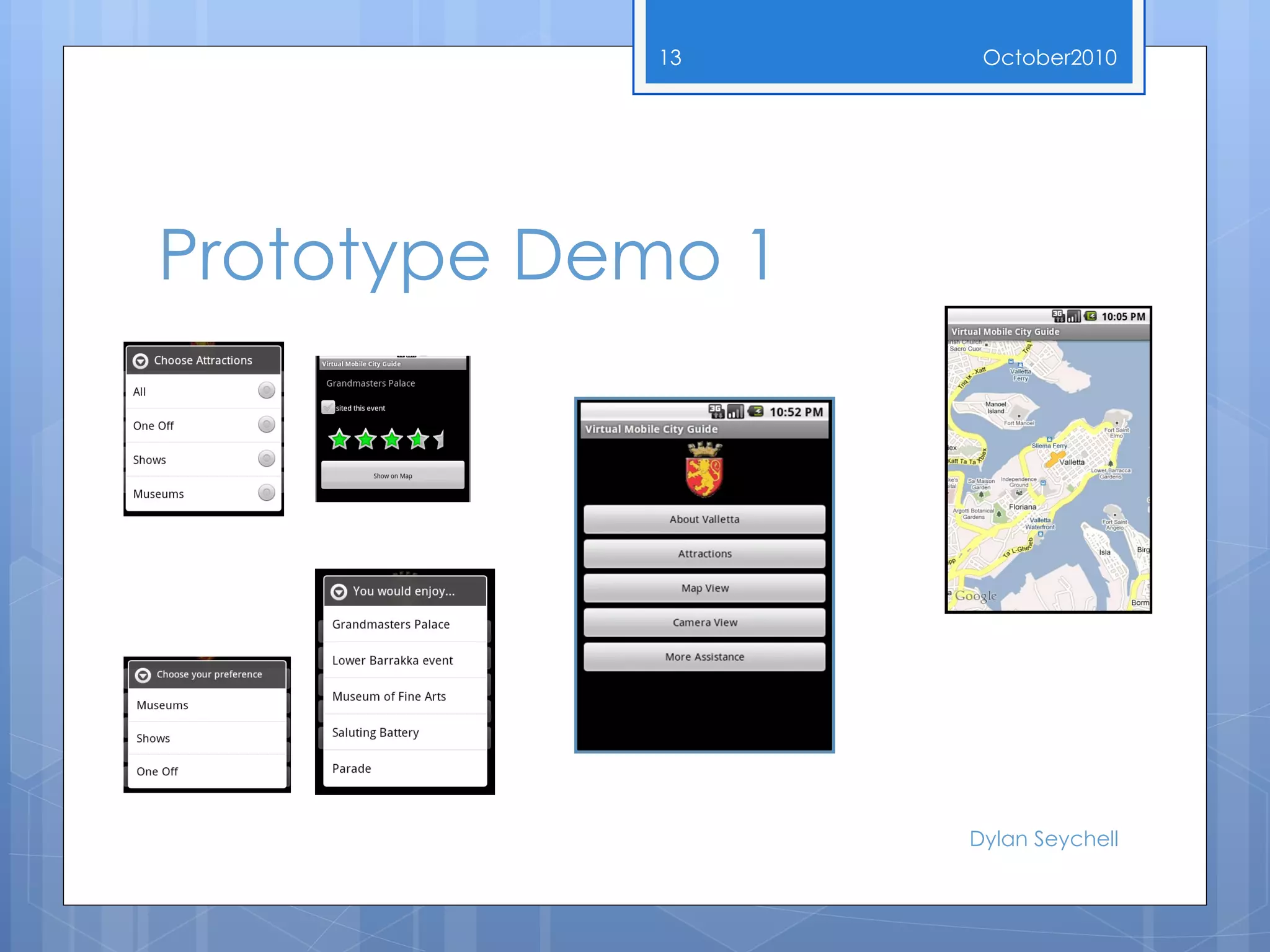The width and height of the screenshot is (1270, 952).
Task: Click the October2010 date text
Action: [1050, 58]
